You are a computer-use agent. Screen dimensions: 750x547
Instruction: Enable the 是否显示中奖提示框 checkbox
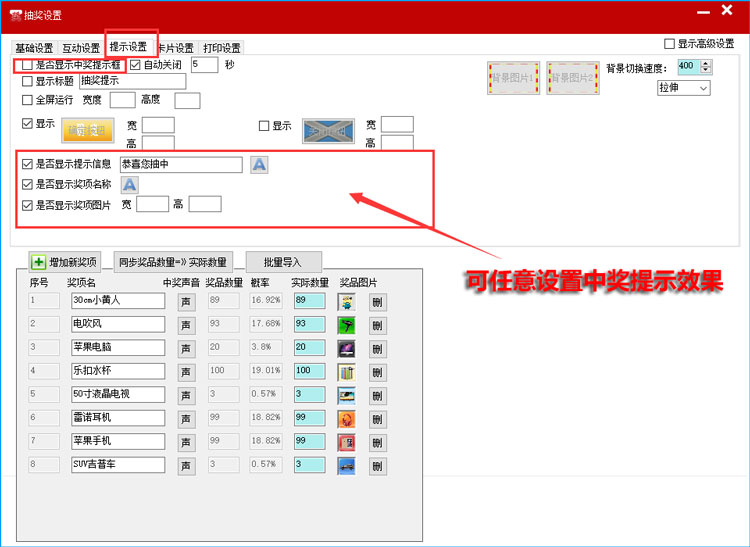pos(28,65)
